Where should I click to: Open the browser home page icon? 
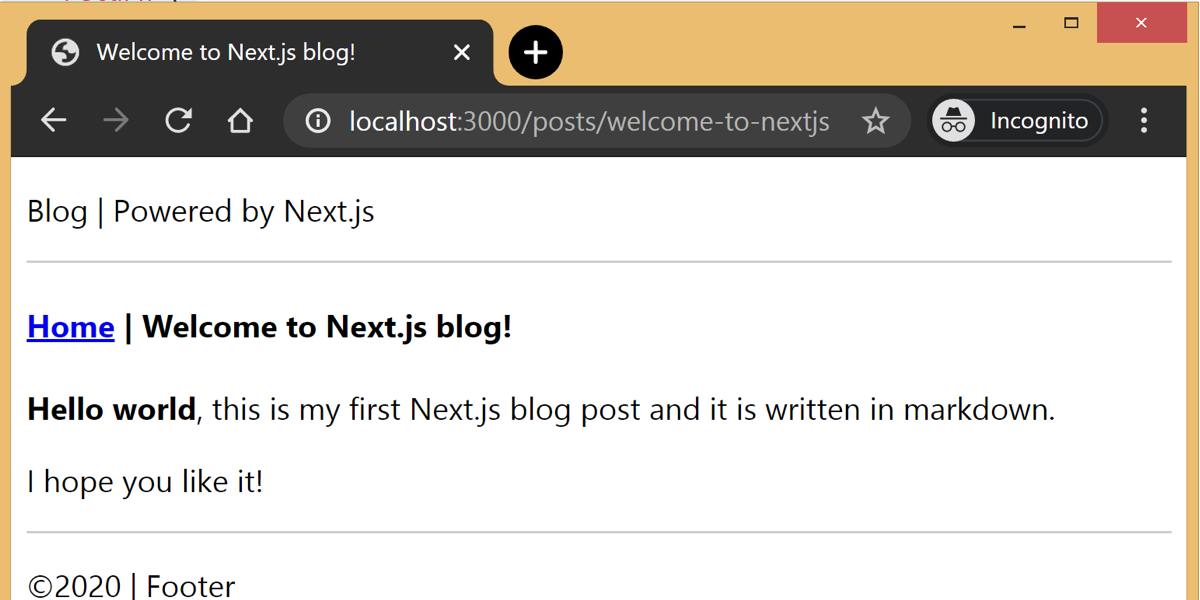click(x=240, y=121)
